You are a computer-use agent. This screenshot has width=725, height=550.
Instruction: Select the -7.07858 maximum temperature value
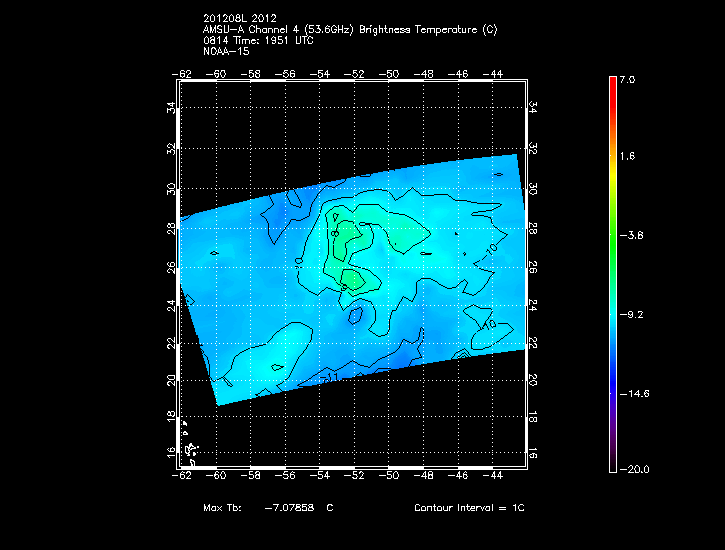point(289,508)
